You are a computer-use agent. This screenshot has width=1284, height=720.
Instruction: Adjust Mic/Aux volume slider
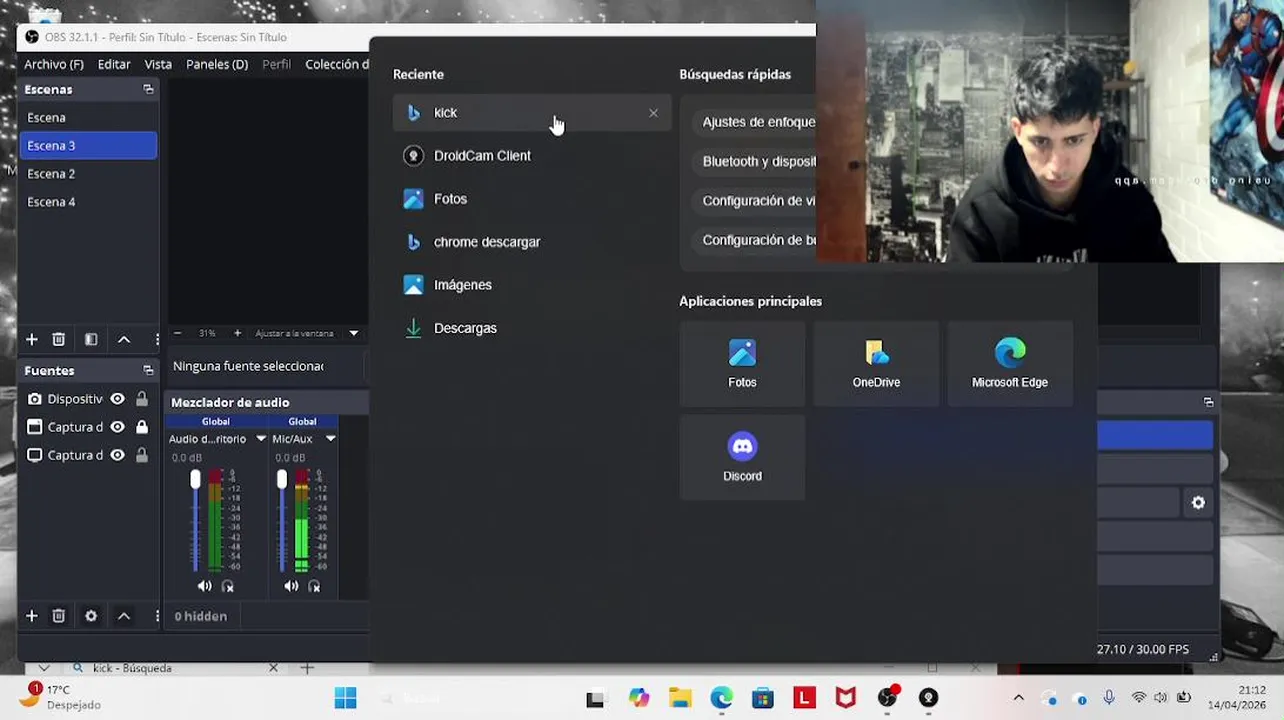tap(282, 480)
